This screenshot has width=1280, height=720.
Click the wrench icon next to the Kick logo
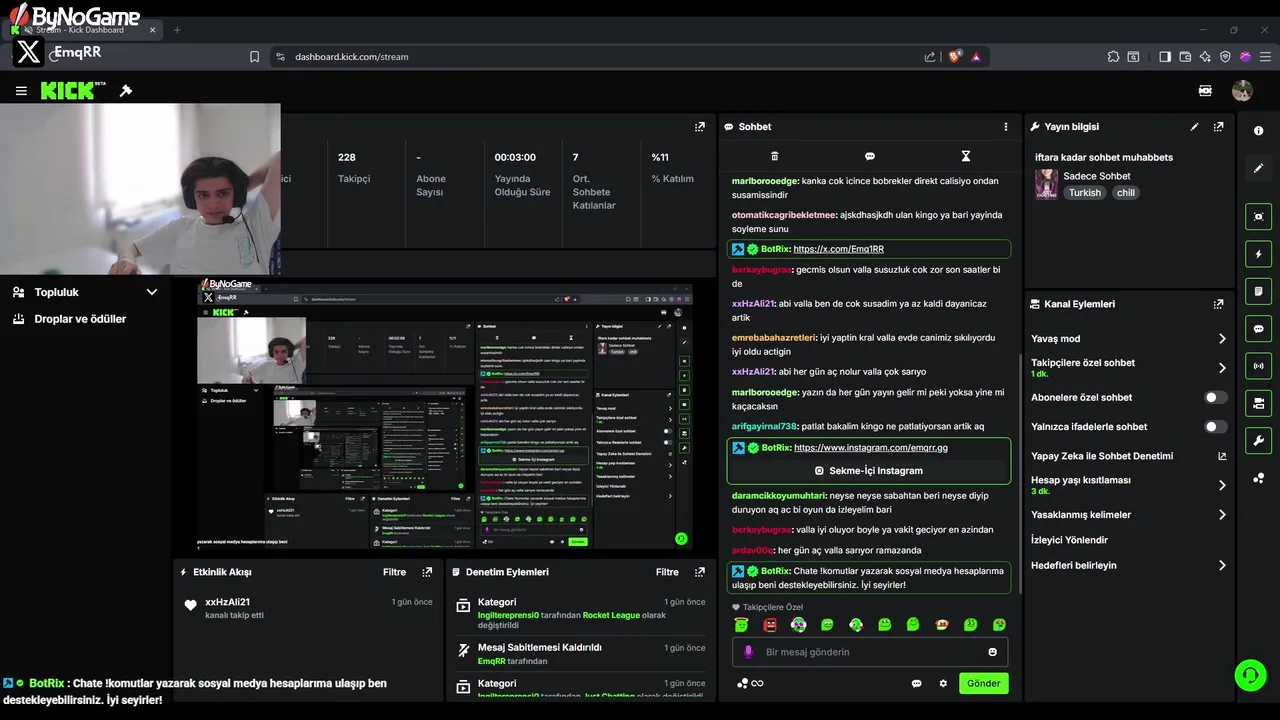point(126,91)
